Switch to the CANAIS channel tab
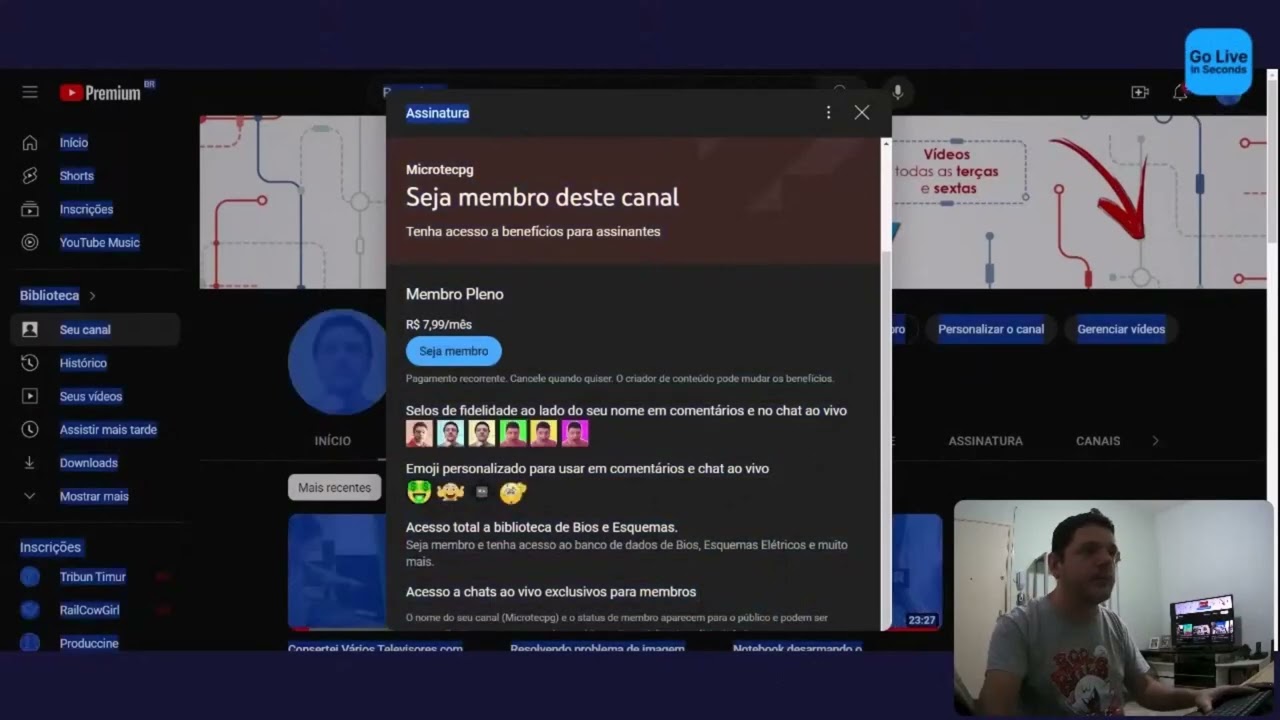The image size is (1280, 720). click(x=1098, y=441)
